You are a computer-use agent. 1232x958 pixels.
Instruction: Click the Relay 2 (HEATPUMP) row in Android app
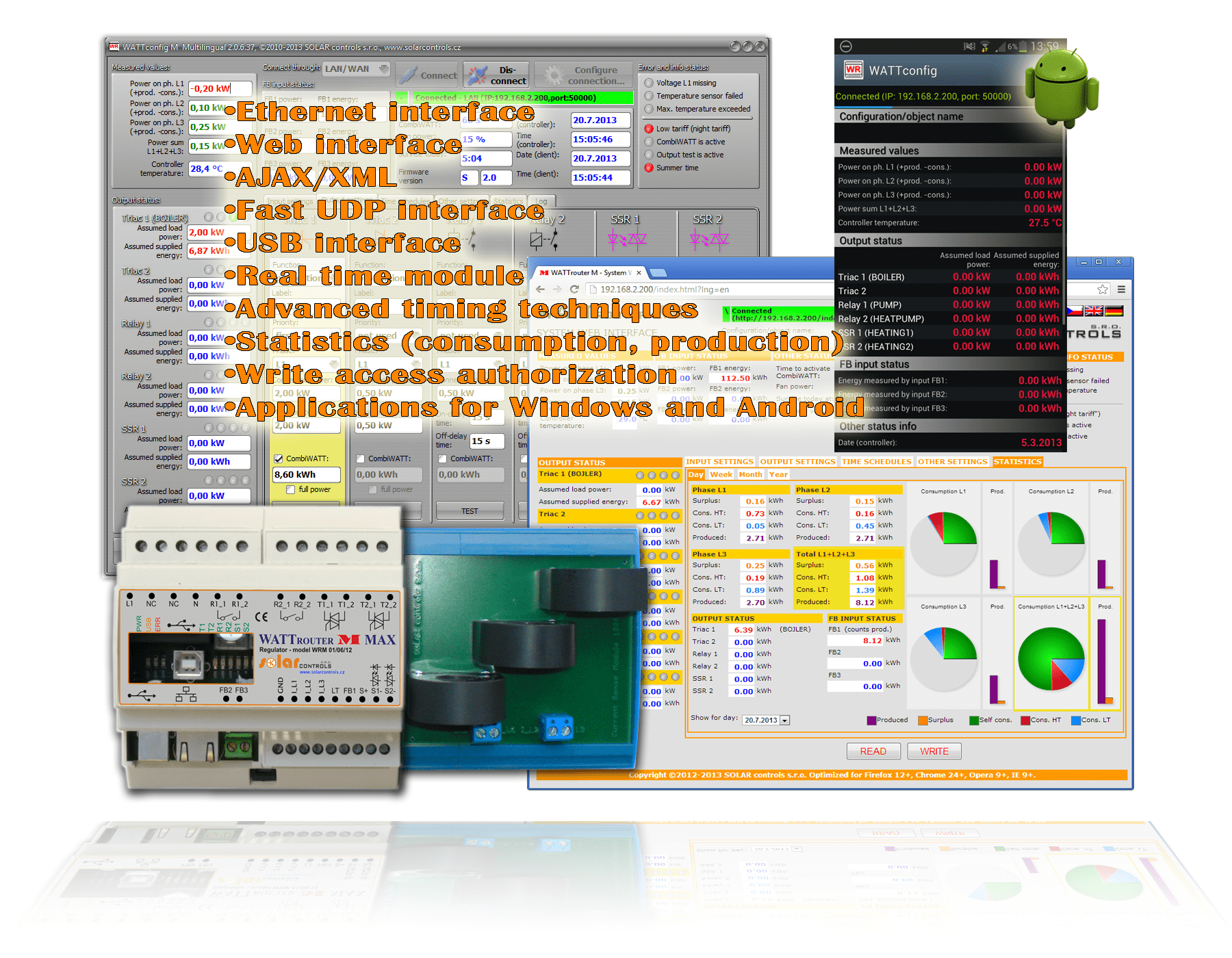[x=948, y=319]
